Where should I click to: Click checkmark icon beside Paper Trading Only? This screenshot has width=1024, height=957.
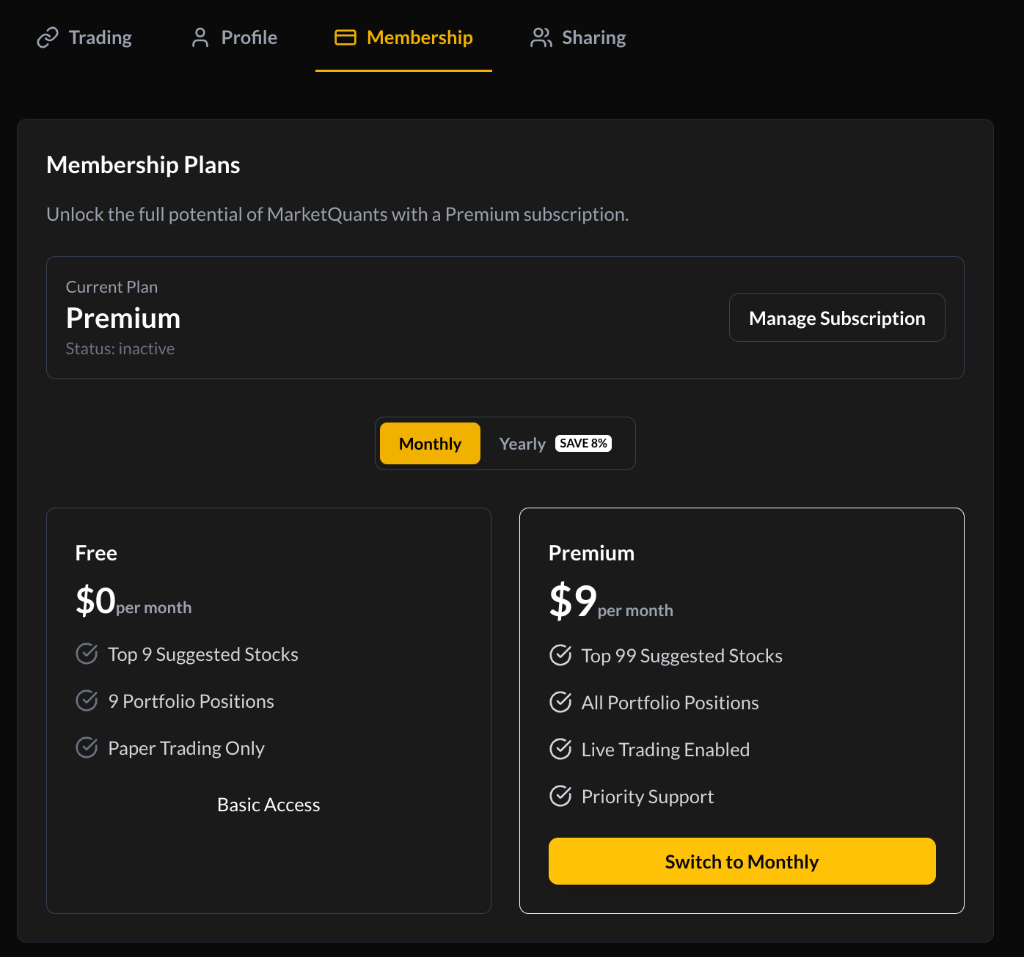[x=87, y=748]
